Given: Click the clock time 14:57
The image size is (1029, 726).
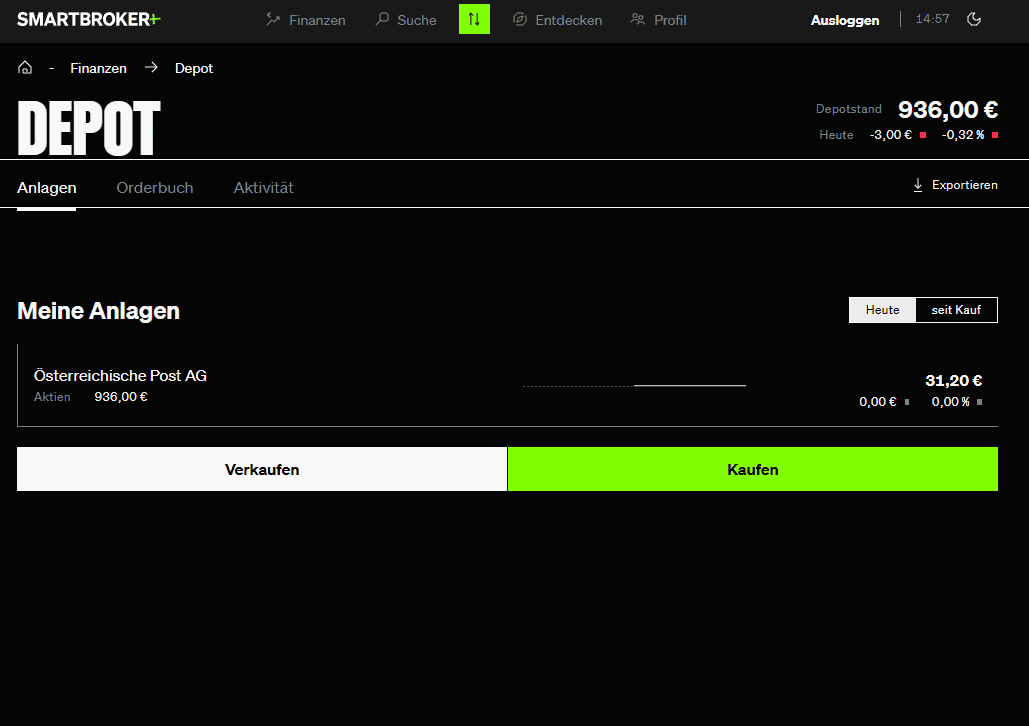Looking at the screenshot, I should pyautogui.click(x=933, y=19).
